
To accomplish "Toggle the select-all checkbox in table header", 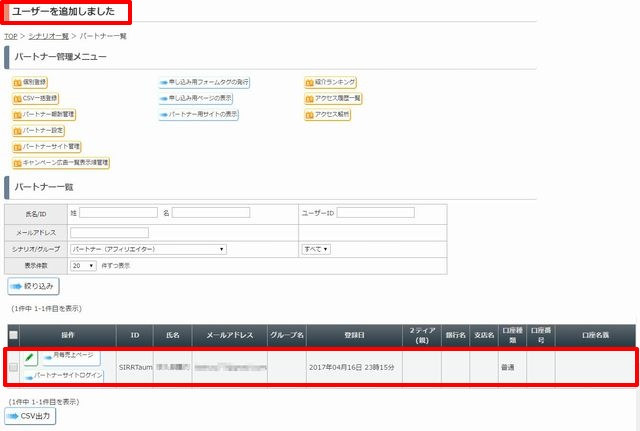I will click(x=13, y=335).
